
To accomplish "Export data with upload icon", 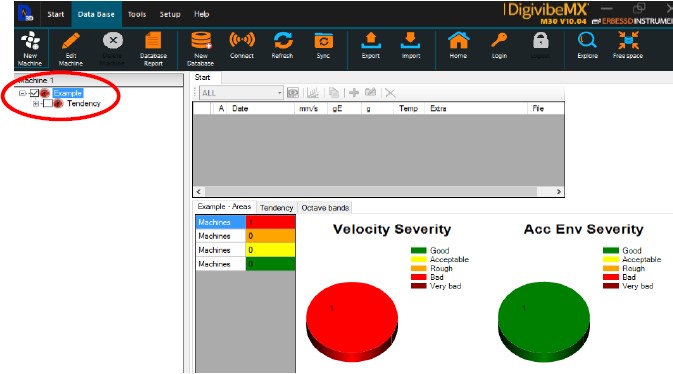I will pyautogui.click(x=371, y=45).
